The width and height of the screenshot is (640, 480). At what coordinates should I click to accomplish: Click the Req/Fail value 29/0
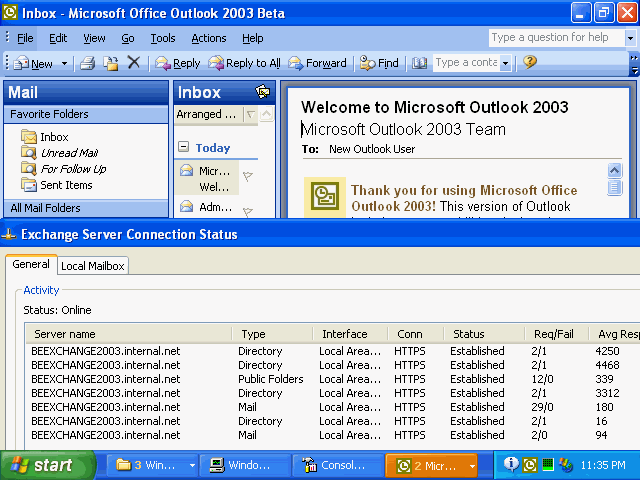tap(542, 407)
